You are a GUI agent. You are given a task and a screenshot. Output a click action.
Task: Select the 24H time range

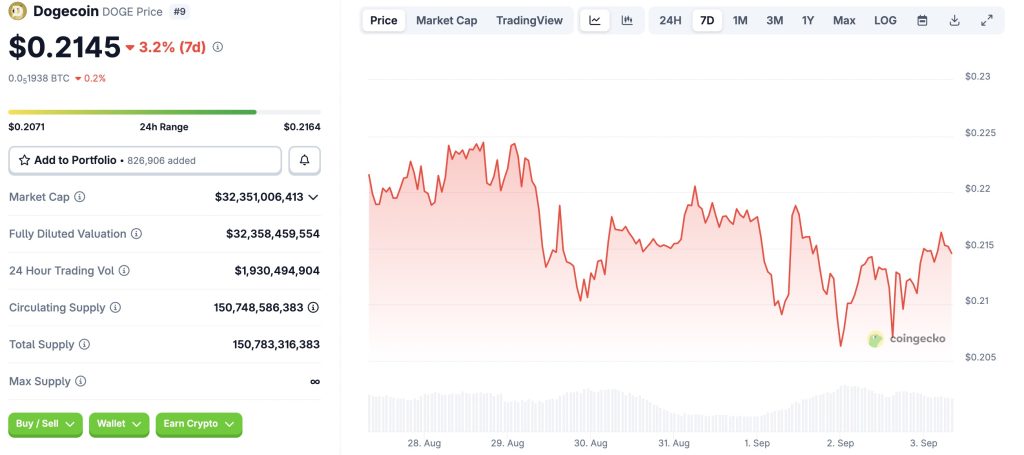point(670,20)
